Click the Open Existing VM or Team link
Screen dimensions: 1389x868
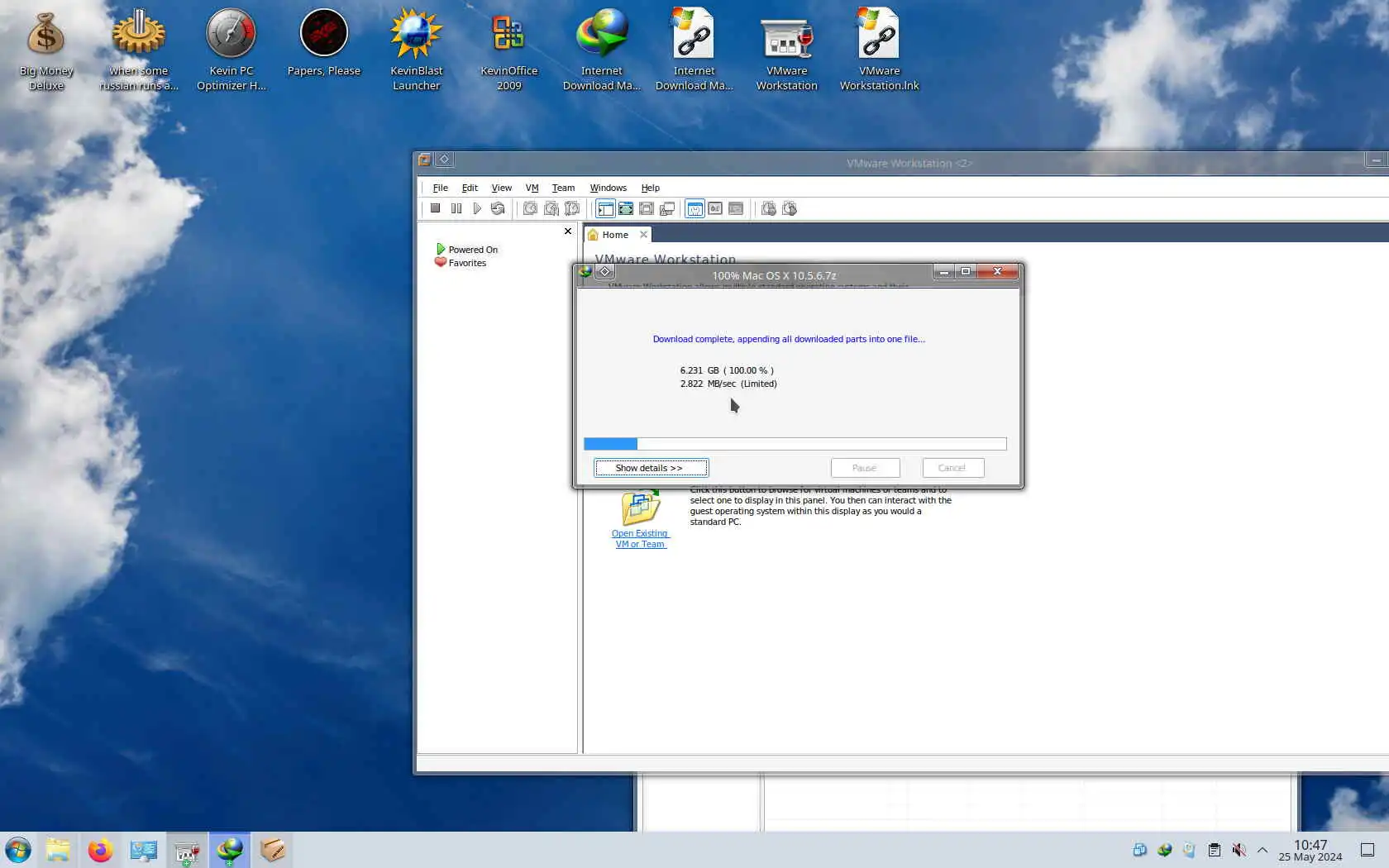(640, 539)
